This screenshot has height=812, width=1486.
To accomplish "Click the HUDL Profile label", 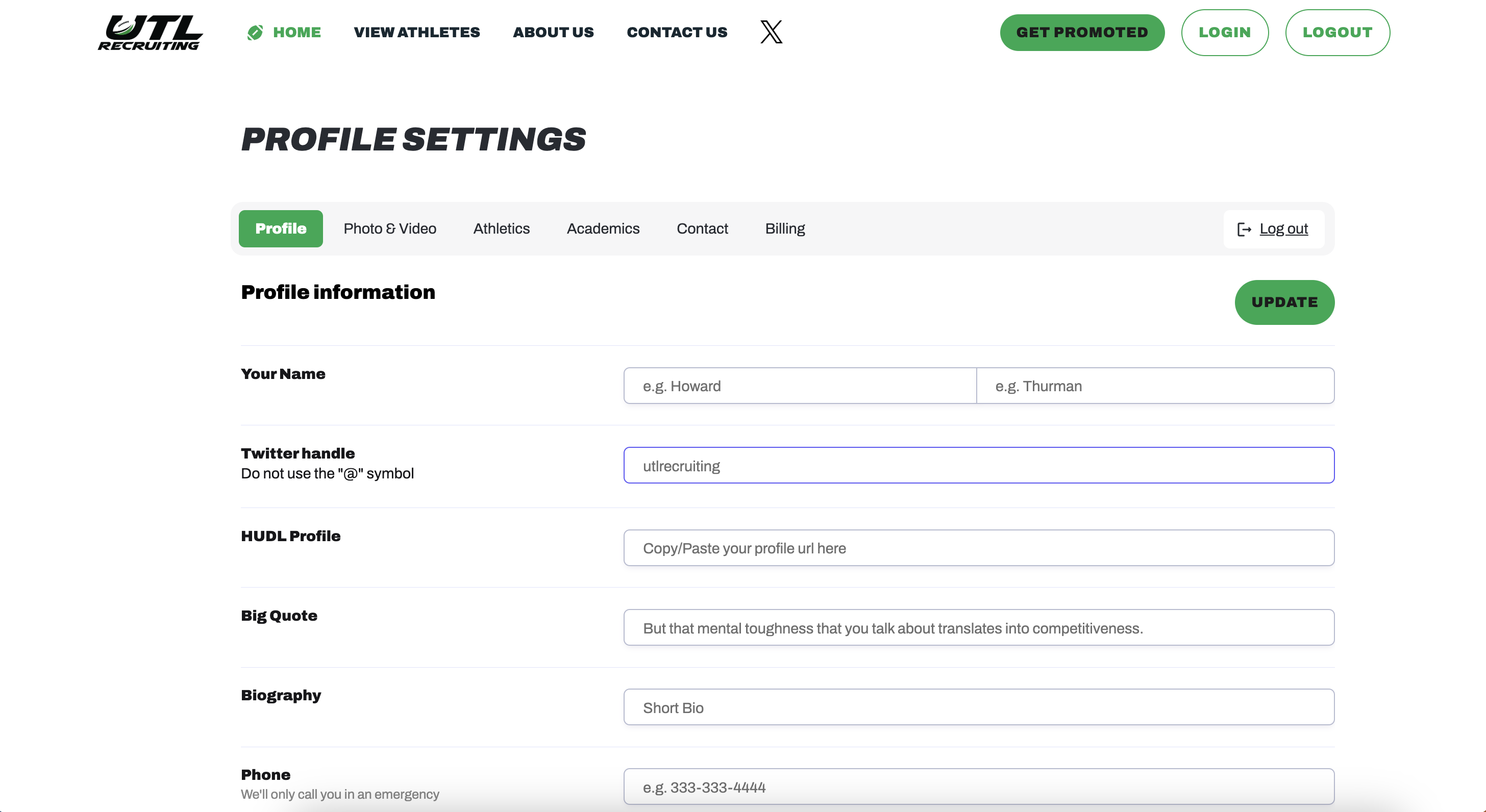I will click(291, 536).
